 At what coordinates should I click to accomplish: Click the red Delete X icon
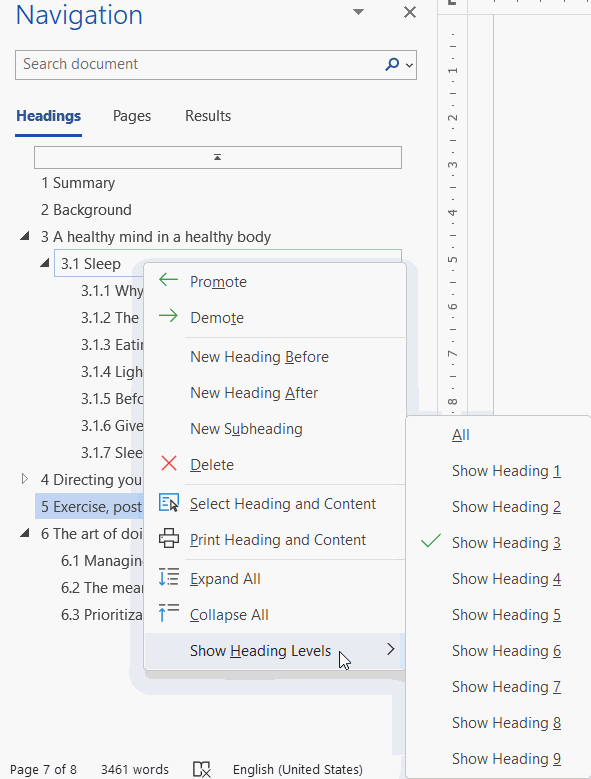pyautogui.click(x=169, y=464)
